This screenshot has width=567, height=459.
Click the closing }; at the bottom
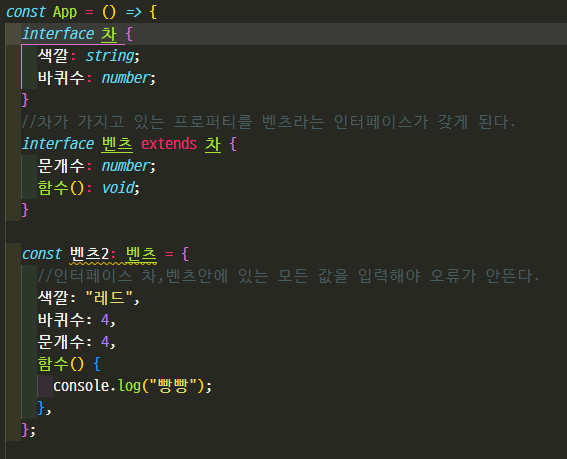click(x=29, y=430)
